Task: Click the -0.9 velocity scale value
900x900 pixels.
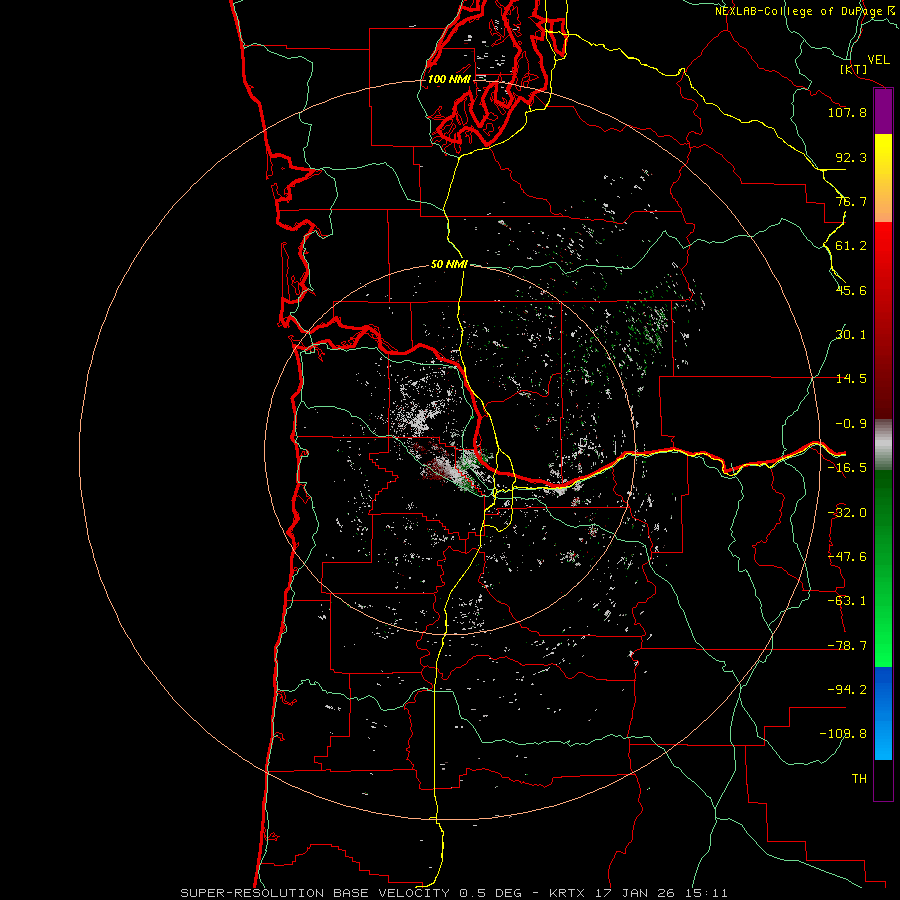Action: 851,424
